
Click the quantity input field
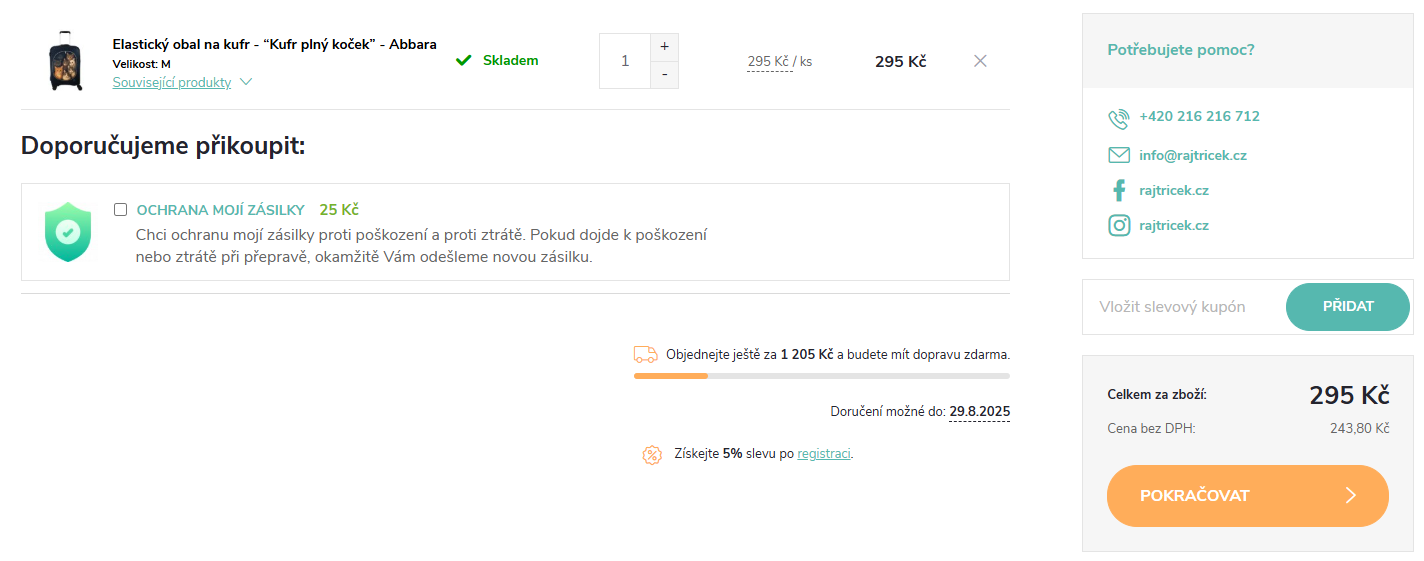[625, 61]
